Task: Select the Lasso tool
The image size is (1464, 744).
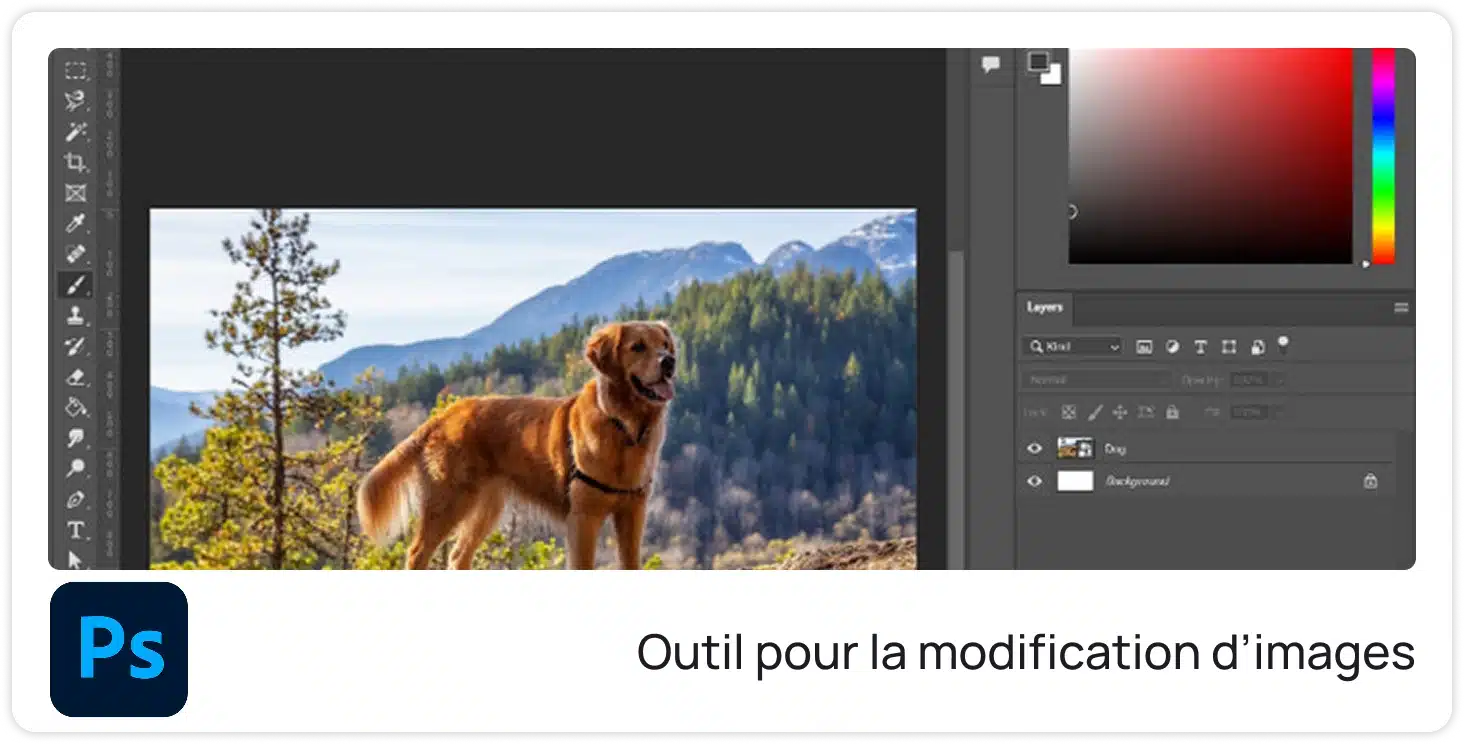Action: [76, 101]
